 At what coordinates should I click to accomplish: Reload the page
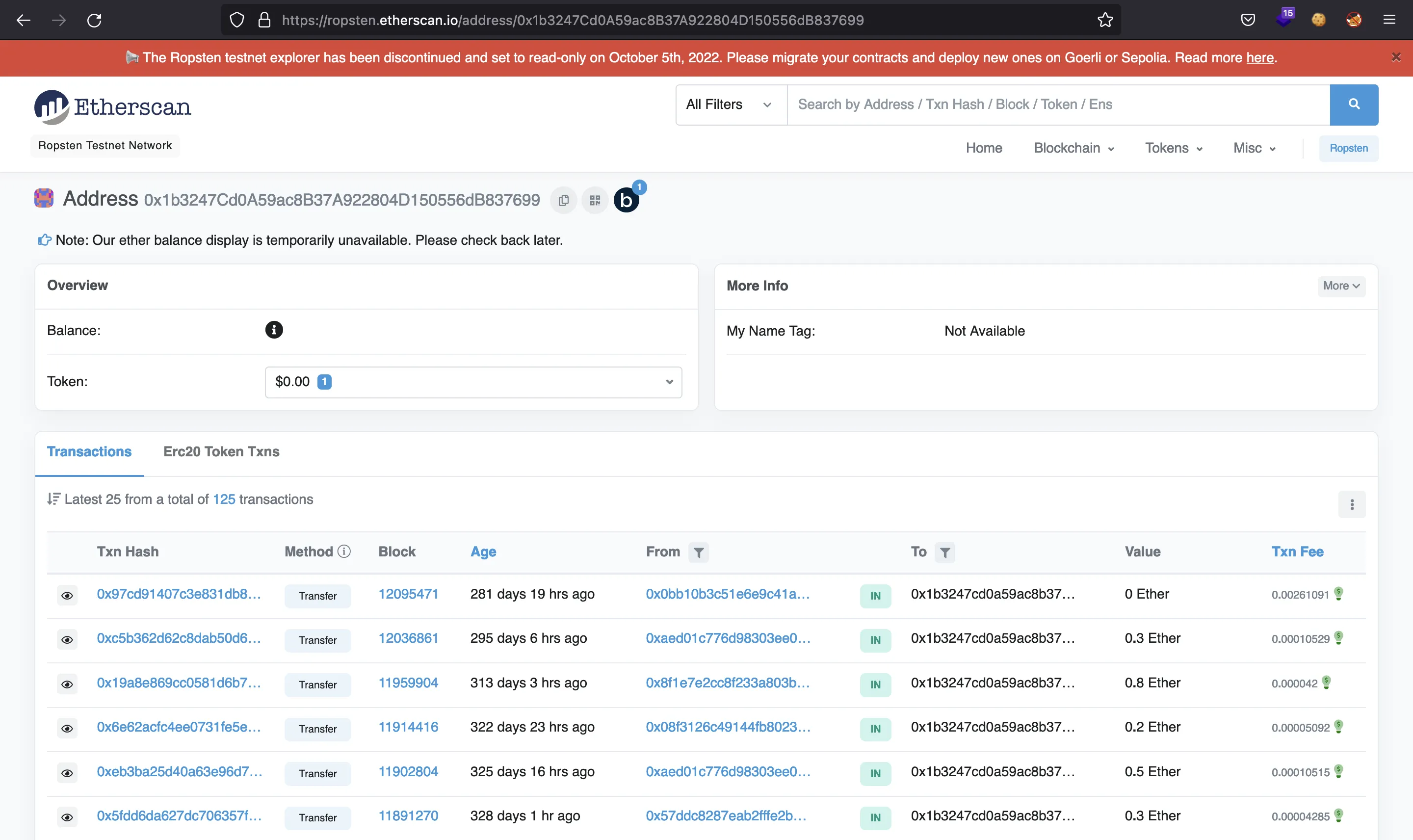[95, 21]
